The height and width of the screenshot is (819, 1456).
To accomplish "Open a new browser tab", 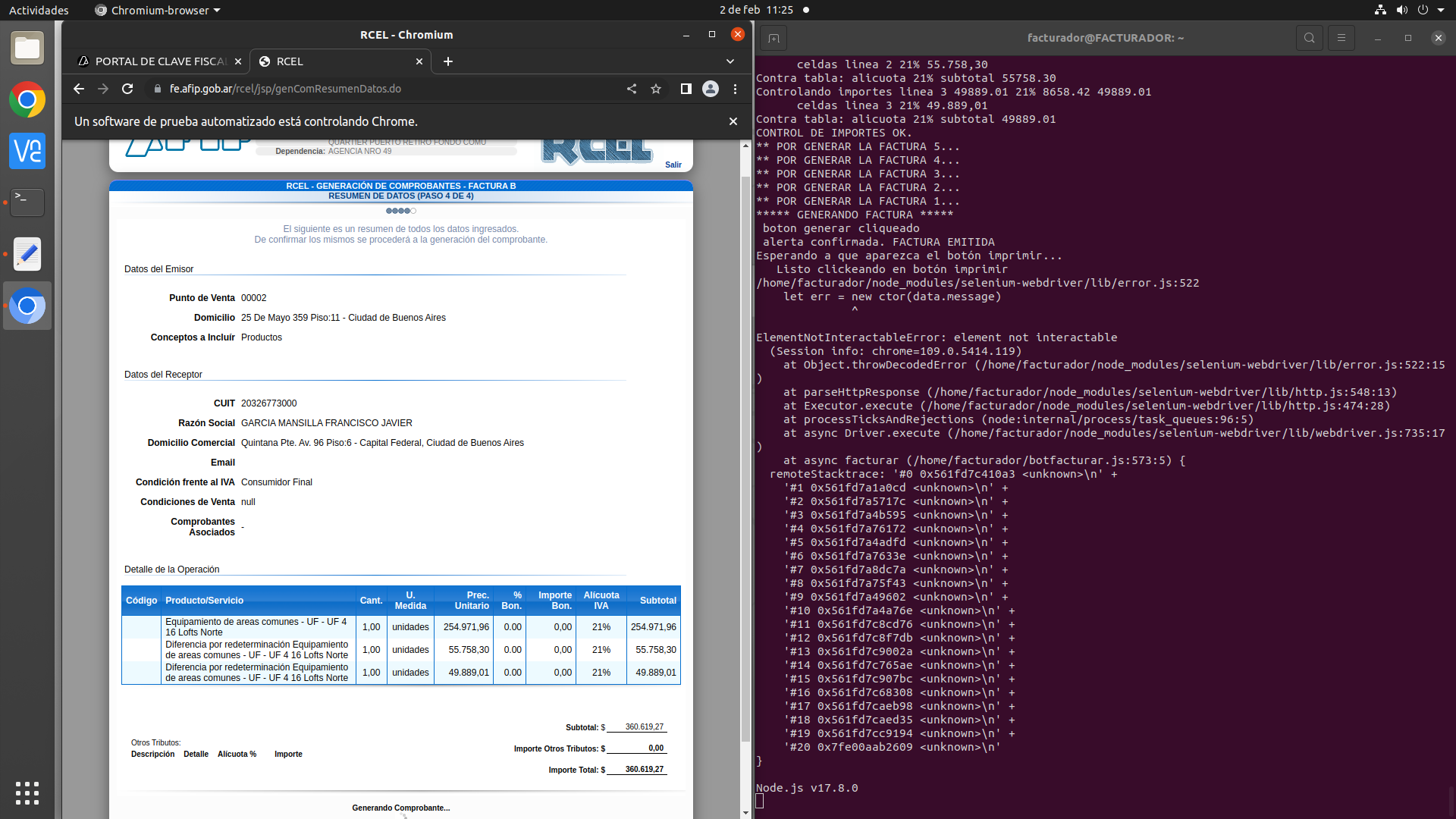I will [x=448, y=61].
